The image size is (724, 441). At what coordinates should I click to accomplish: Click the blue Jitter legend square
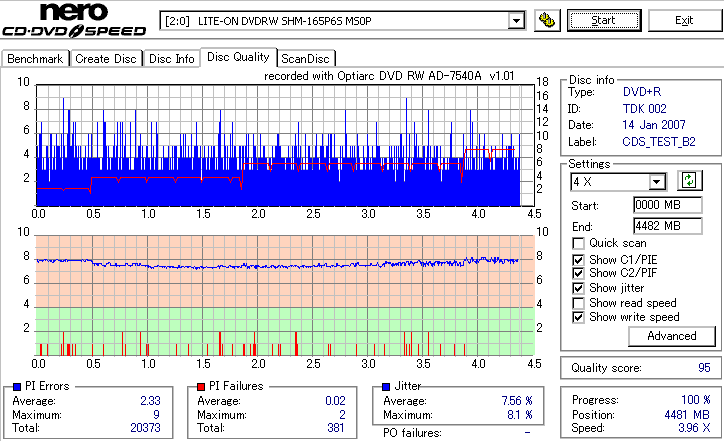coord(386,387)
